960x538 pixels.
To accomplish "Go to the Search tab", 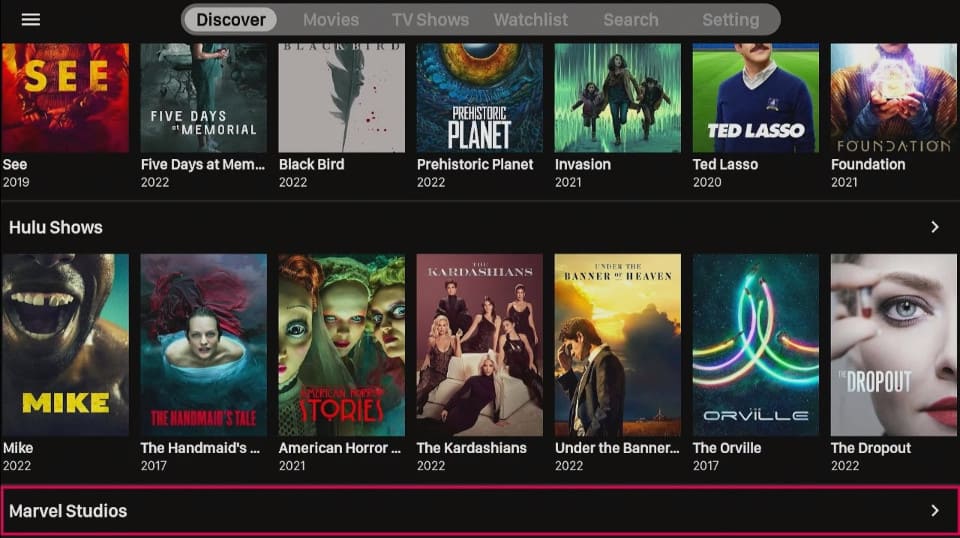I will point(631,20).
